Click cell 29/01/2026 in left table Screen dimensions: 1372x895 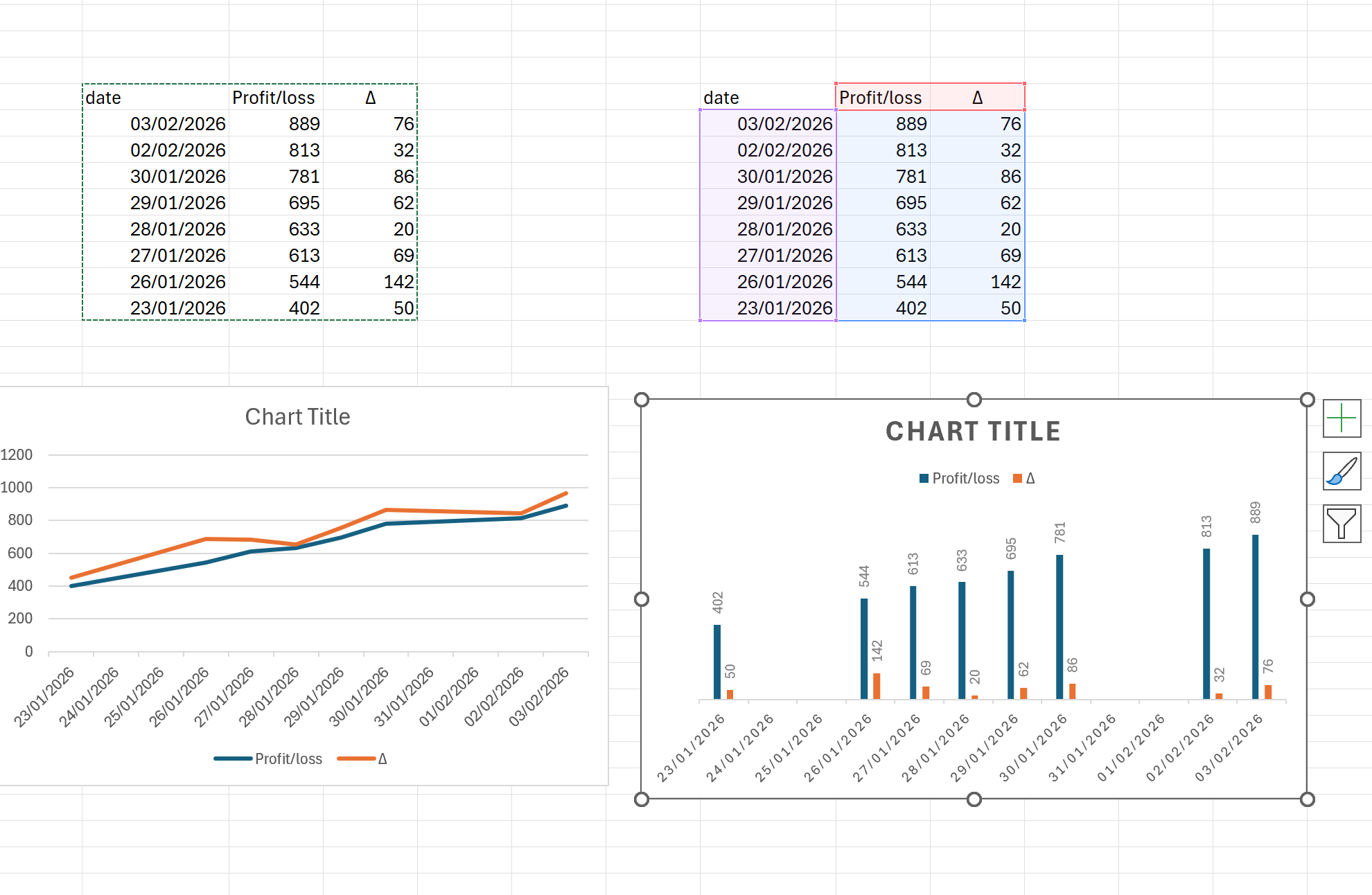[156, 202]
